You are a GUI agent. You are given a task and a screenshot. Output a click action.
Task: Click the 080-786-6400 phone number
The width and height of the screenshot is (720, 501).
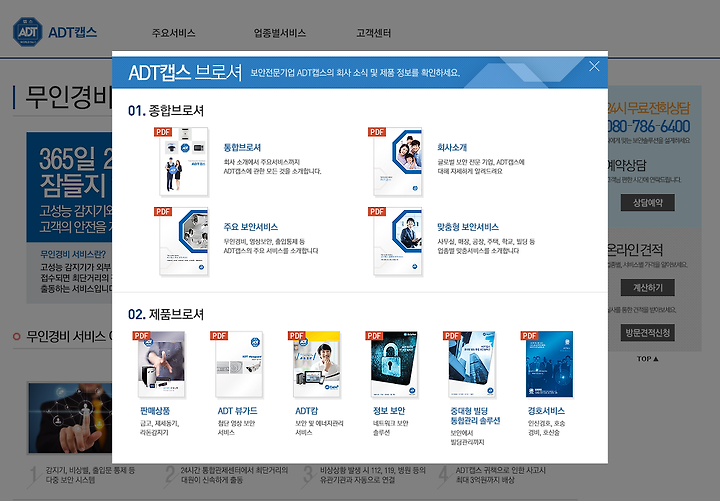pyautogui.click(x=648, y=126)
